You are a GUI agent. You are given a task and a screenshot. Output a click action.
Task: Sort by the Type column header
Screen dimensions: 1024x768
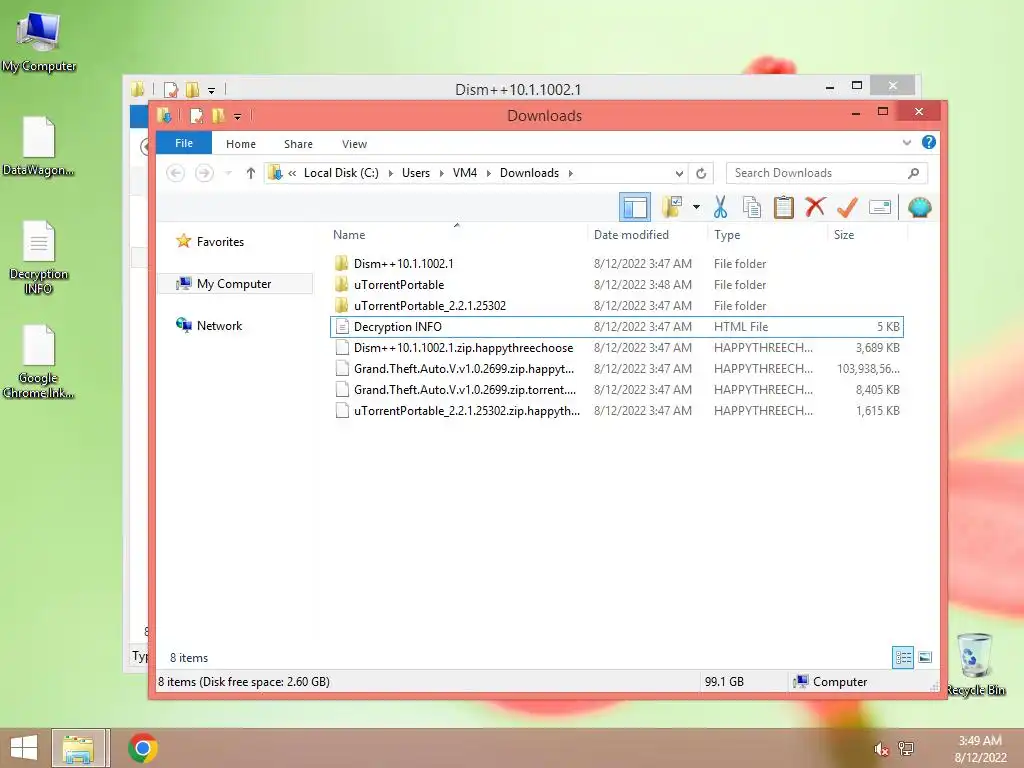click(x=727, y=234)
